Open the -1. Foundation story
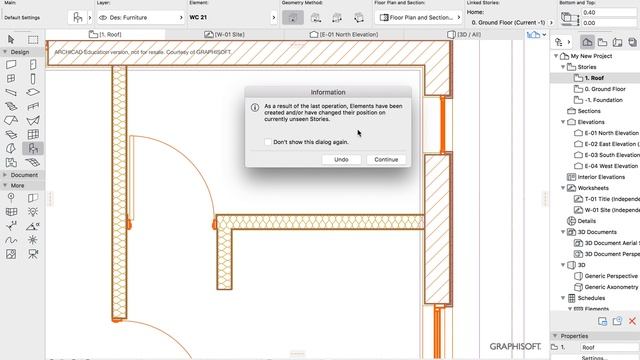Screen dimensions: 640x360 [x=604, y=100]
